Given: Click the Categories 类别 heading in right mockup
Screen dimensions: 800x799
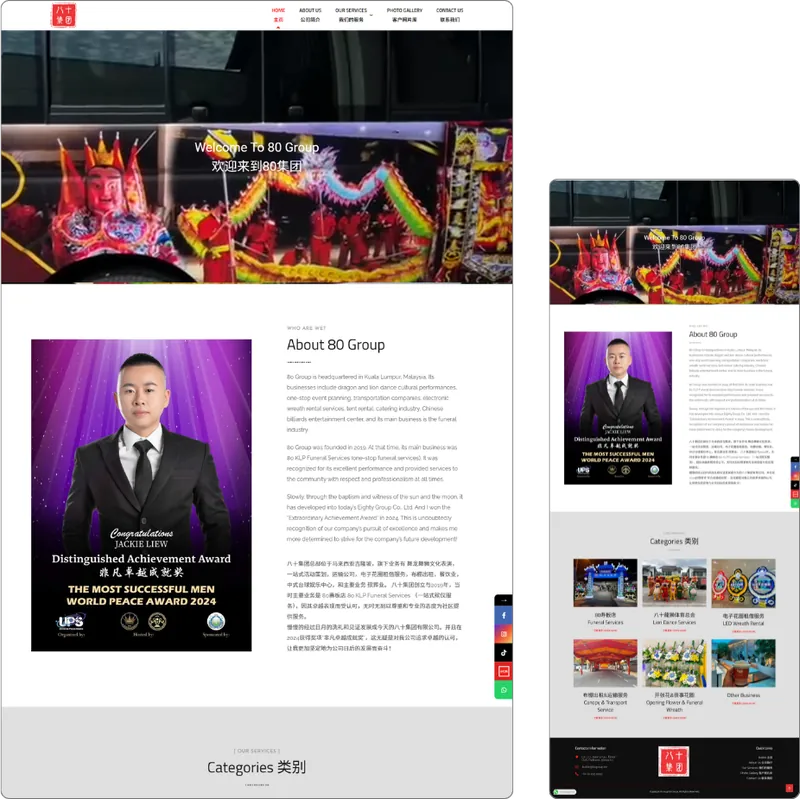Looking at the screenshot, I should click(x=674, y=541).
